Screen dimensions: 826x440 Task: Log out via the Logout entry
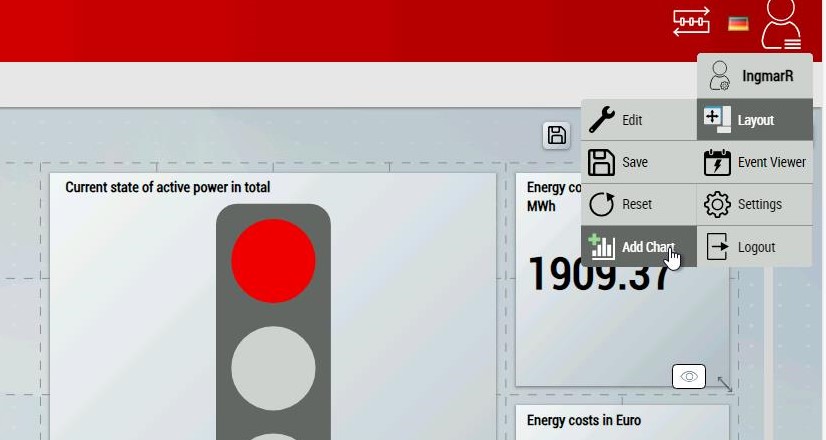click(x=754, y=247)
